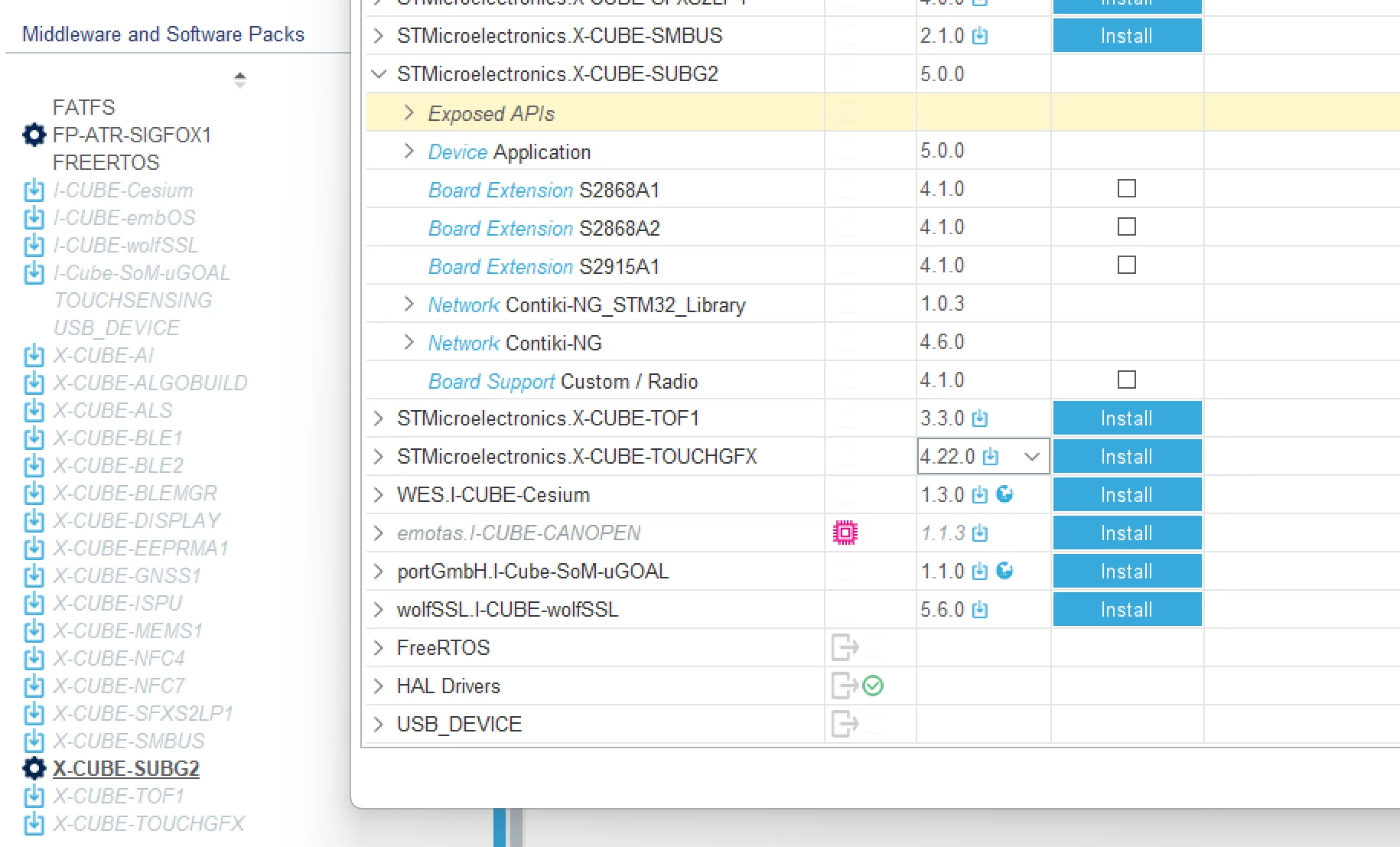Expand the Device Application node
The height and width of the screenshot is (847, 1400).
coord(409,151)
